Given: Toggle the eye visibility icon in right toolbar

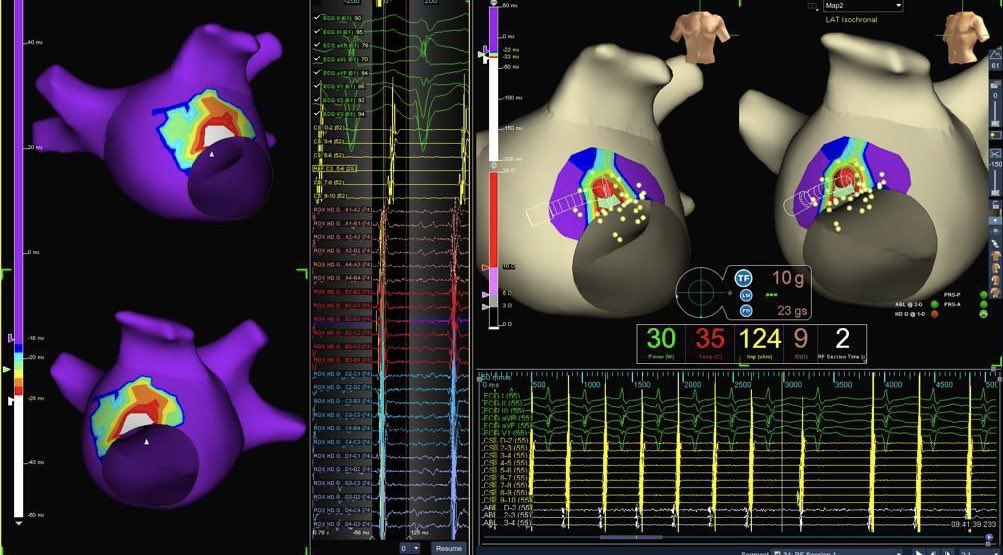Looking at the screenshot, I should (995, 231).
